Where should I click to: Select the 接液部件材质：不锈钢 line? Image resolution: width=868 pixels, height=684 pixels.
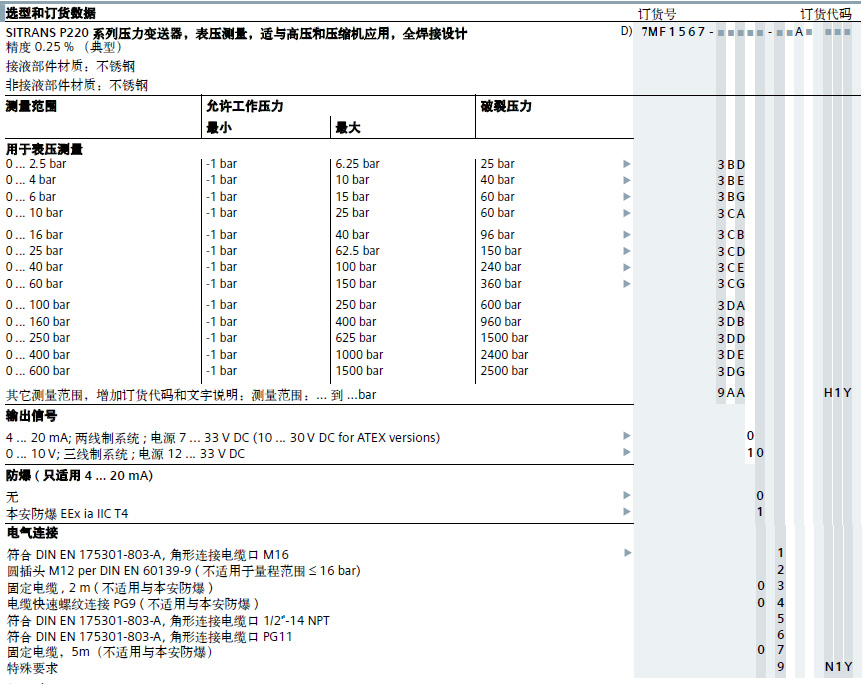click(70, 66)
